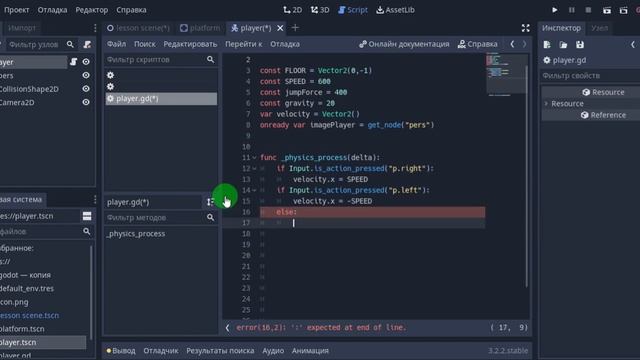640x360 pixels.
Task: Open the Аудио bottom panel
Action: (273, 351)
